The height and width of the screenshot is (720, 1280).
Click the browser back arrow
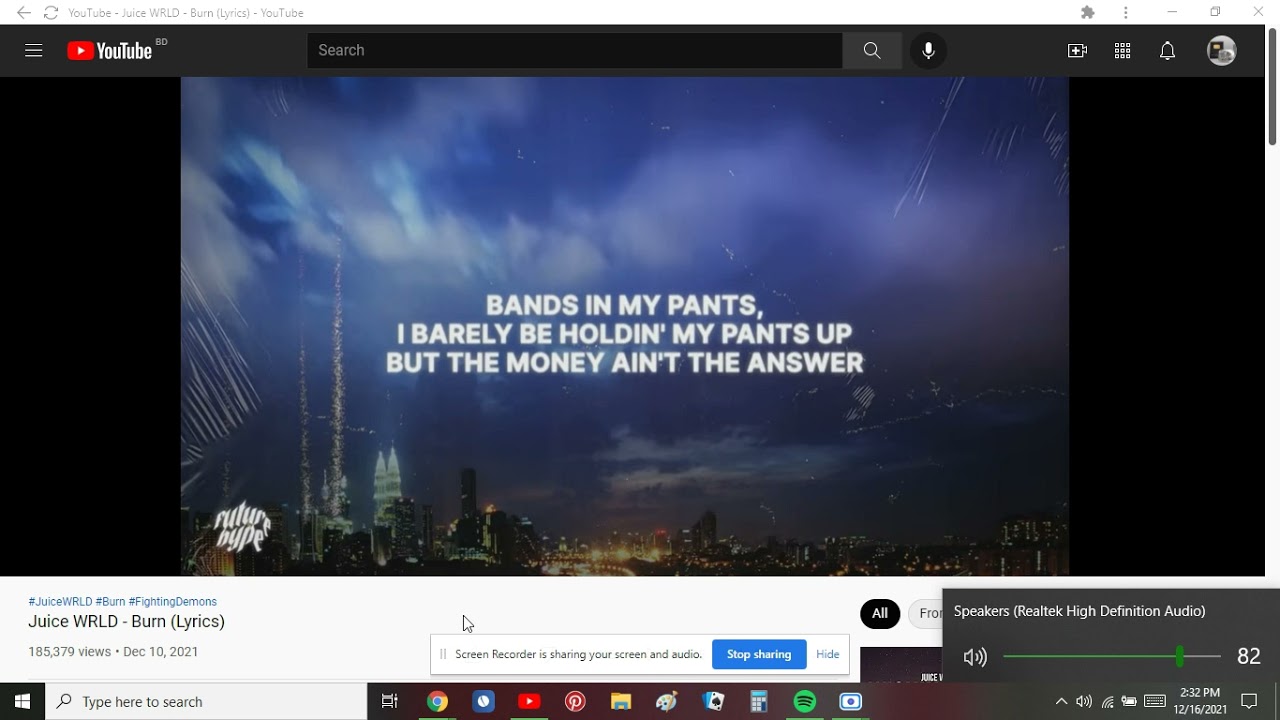[23, 12]
